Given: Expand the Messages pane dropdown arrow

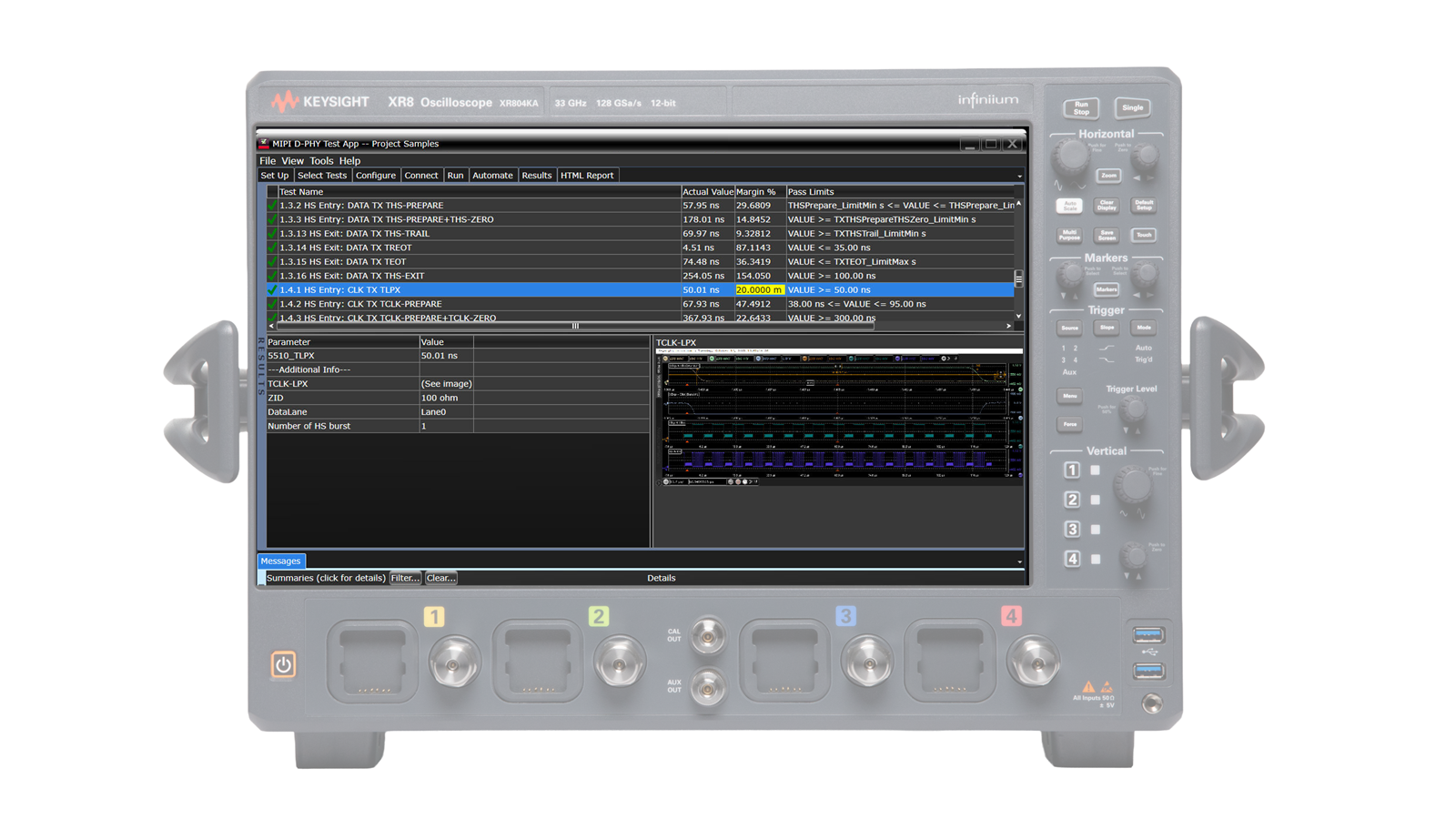Looking at the screenshot, I should (x=1019, y=562).
